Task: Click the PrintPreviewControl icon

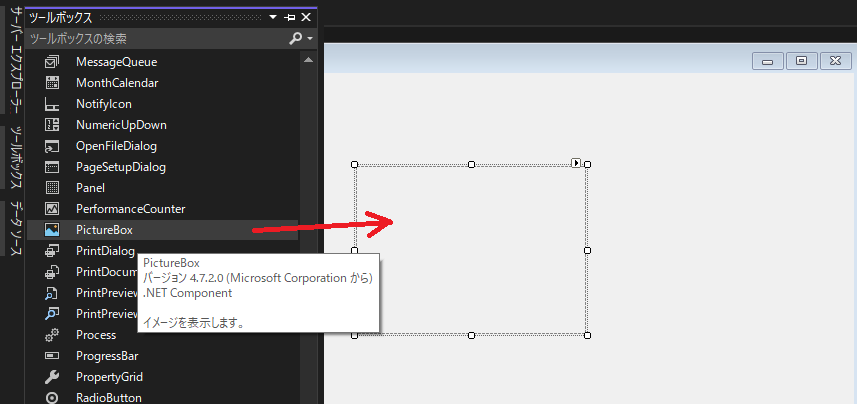Action: pyautogui.click(x=52, y=293)
